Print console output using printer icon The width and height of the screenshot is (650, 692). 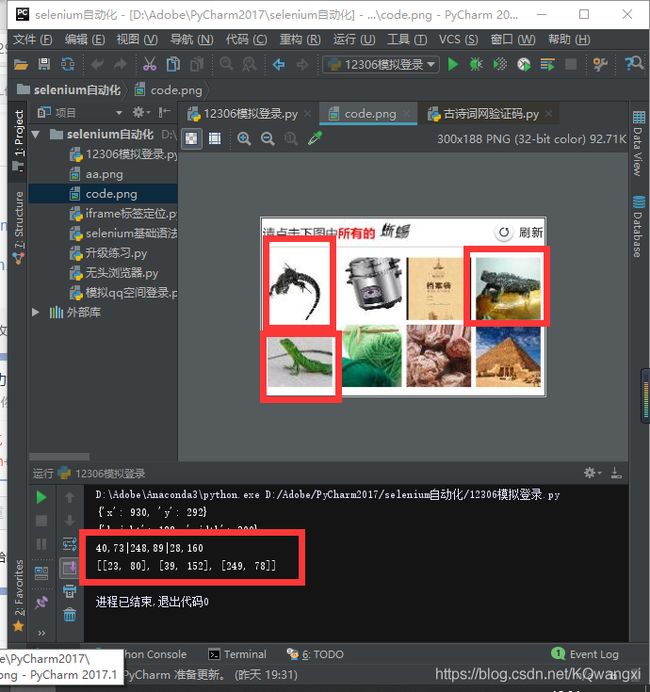[69, 590]
